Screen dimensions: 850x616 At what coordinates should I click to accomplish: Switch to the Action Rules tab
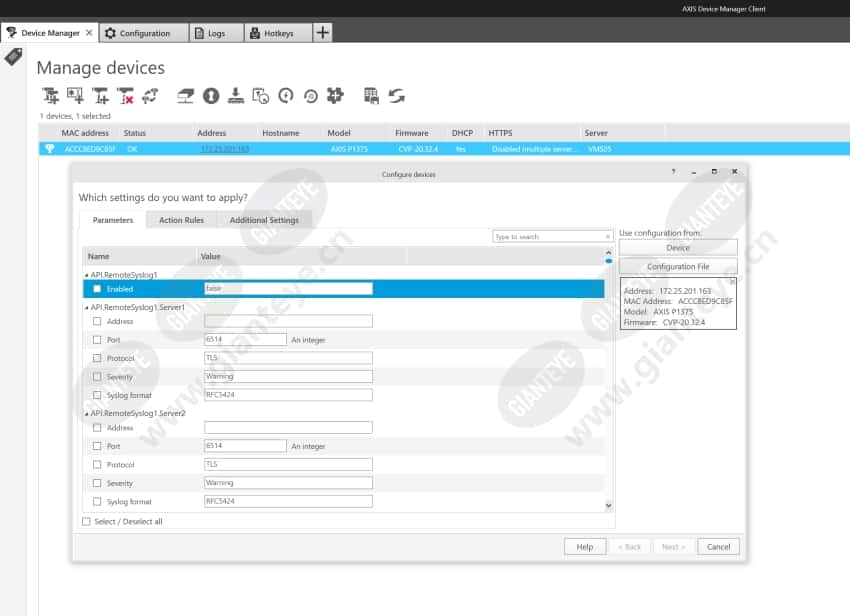click(181, 220)
